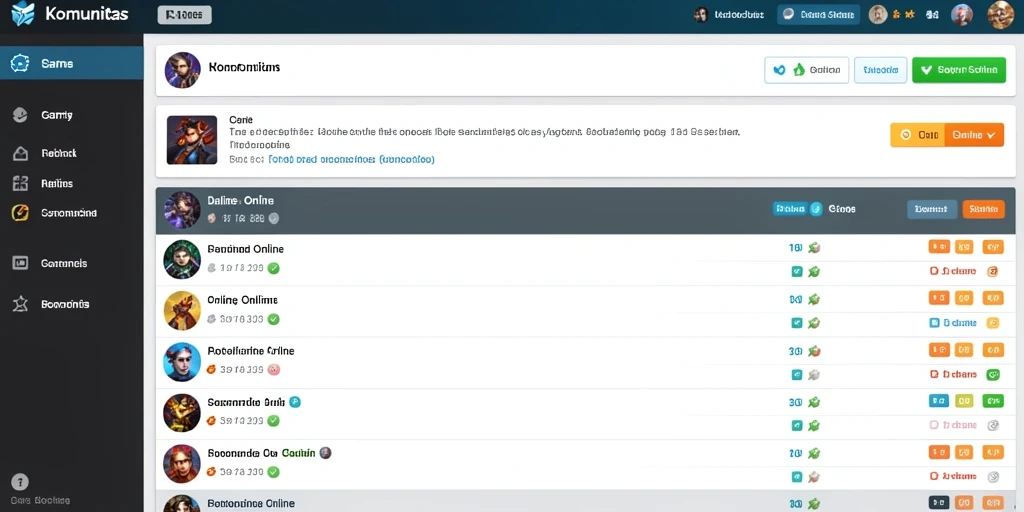Click the gold stars in the top bar
The height and width of the screenshot is (512, 1024).
pyautogui.click(x=904, y=14)
